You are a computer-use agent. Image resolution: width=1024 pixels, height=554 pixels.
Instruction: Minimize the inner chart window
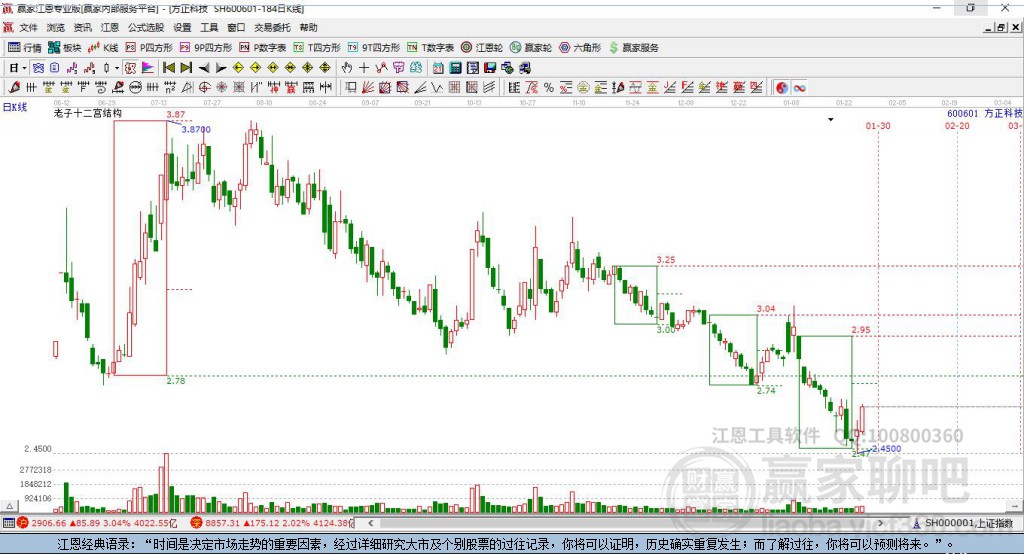[989, 27]
